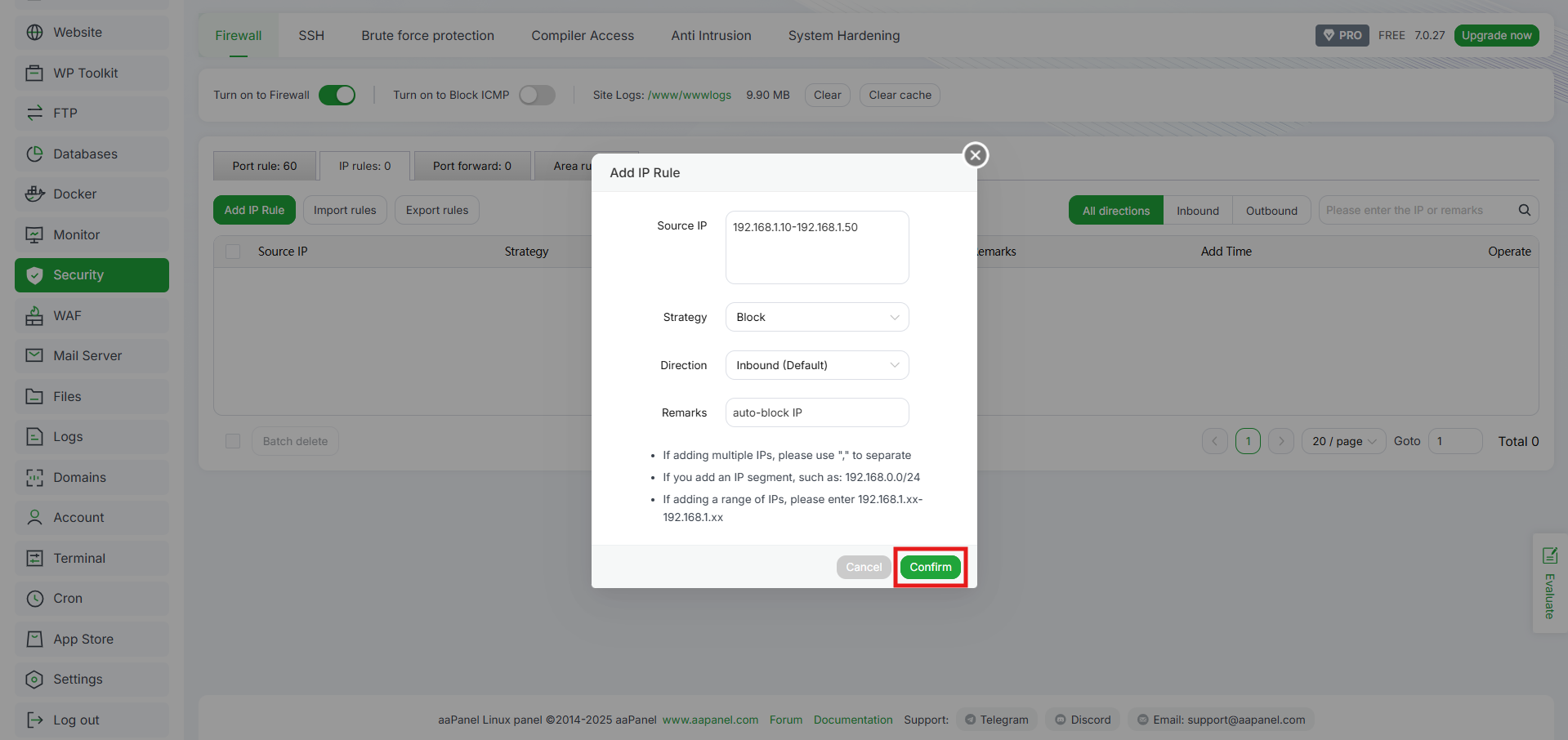Click the Terminal icon in sidebar

[34, 559]
